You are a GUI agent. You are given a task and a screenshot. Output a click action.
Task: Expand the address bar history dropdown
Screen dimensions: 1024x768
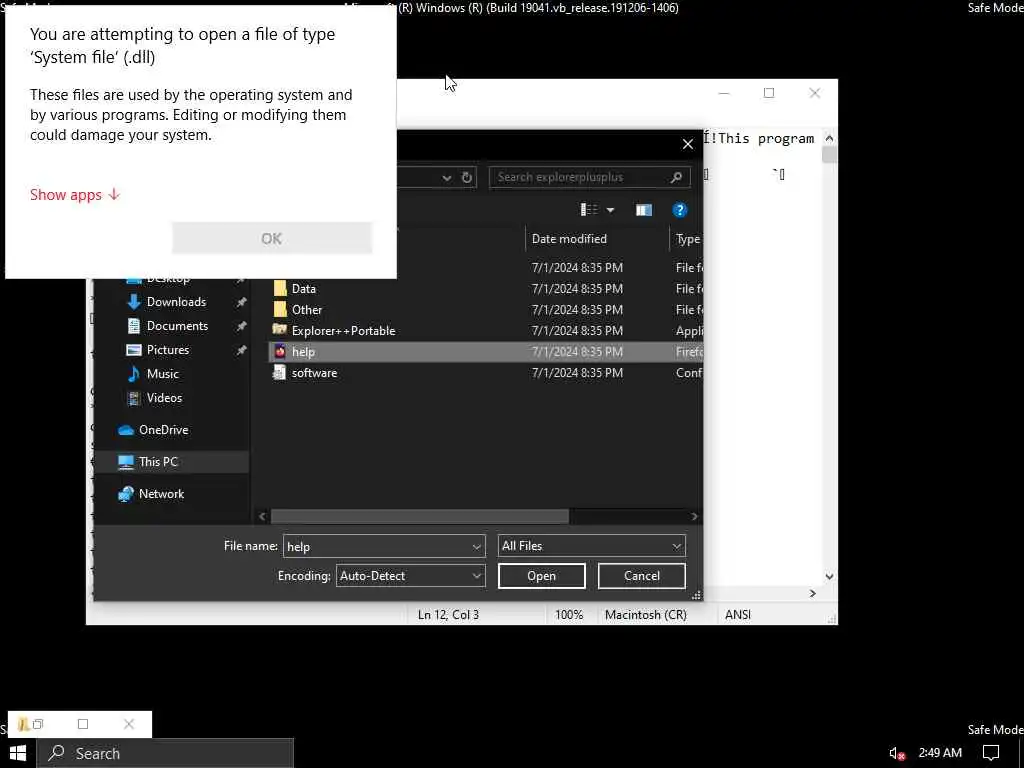tap(447, 177)
